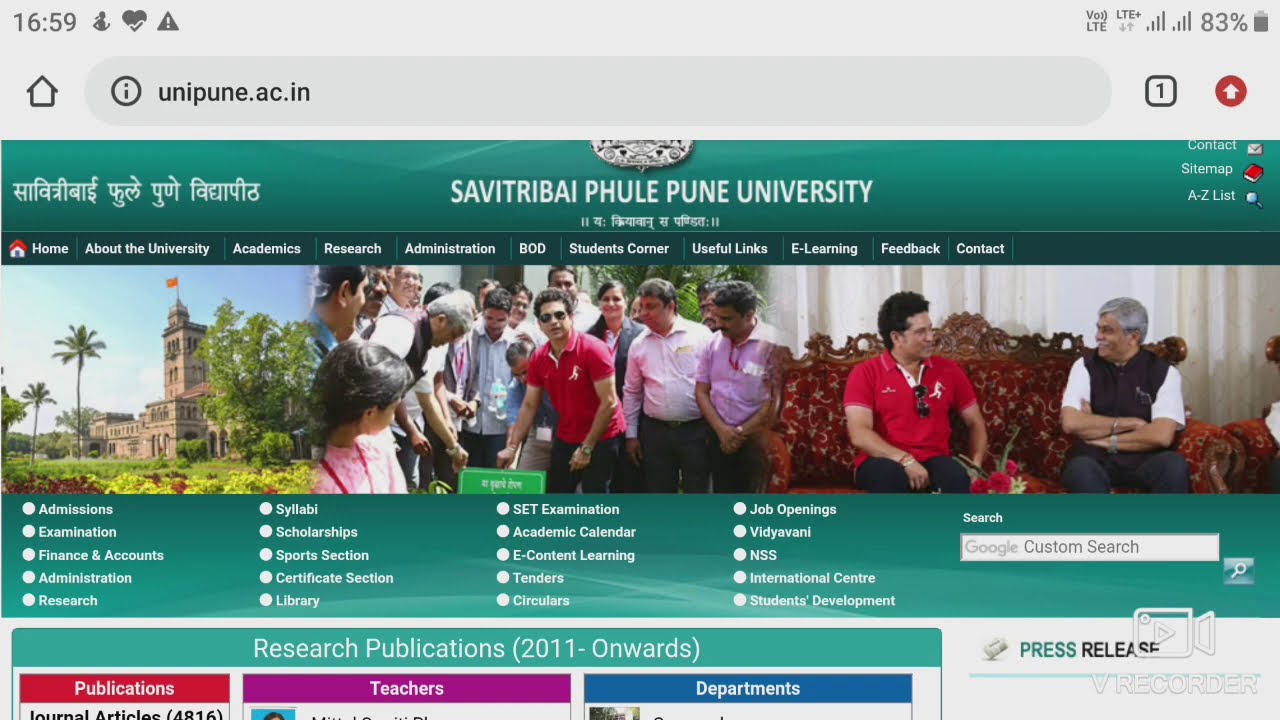Open the Research menu in navbar

click(353, 249)
